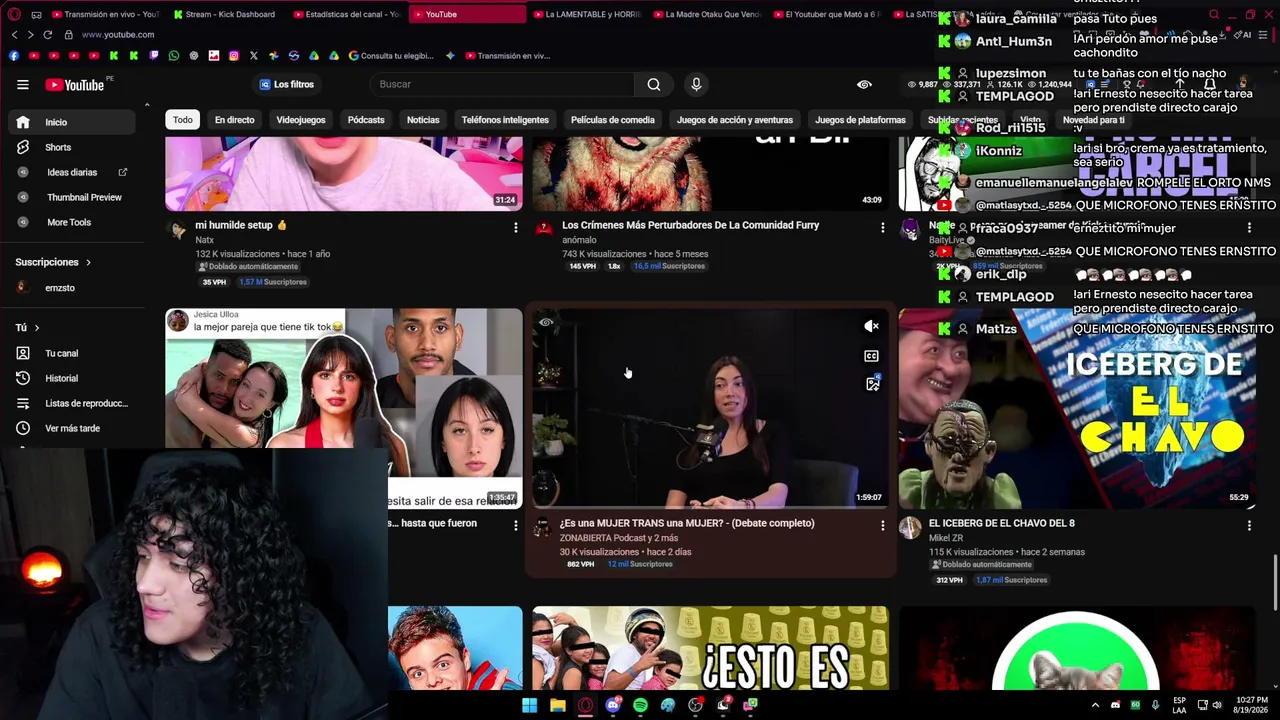Switch the ESP LAA input language
This screenshot has height=720, width=1280.
1179,705
